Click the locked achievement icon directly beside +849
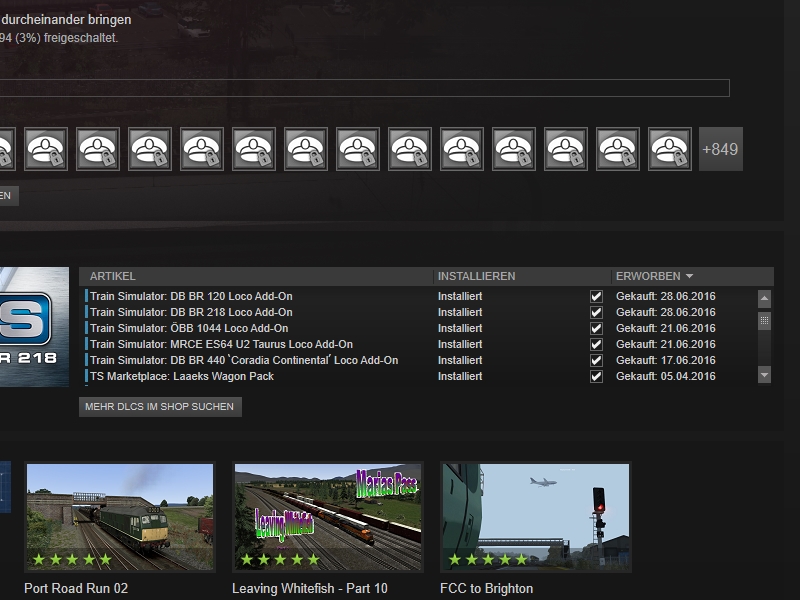This screenshot has width=800, height=600. pyautogui.click(x=670, y=149)
